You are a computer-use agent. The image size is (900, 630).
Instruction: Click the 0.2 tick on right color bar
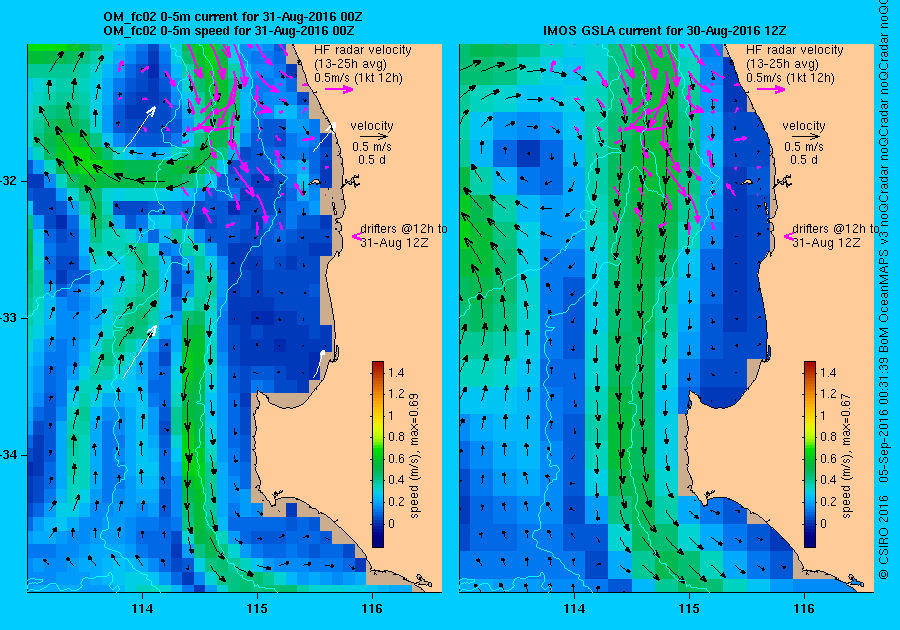828,502
